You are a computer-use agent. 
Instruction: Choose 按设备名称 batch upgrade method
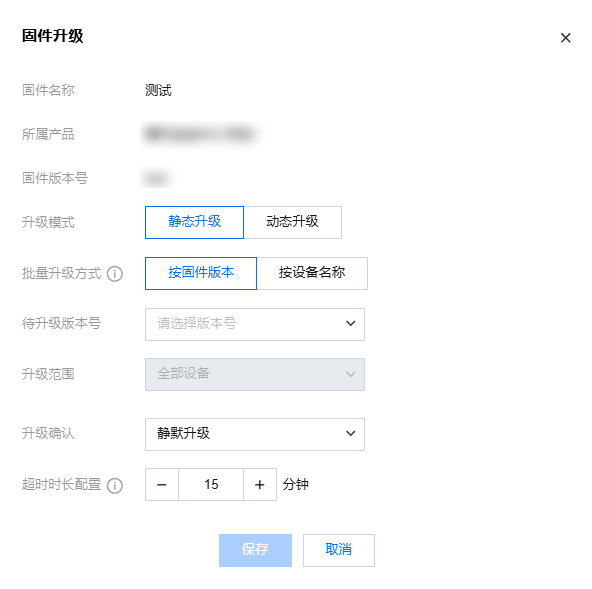tap(312, 273)
